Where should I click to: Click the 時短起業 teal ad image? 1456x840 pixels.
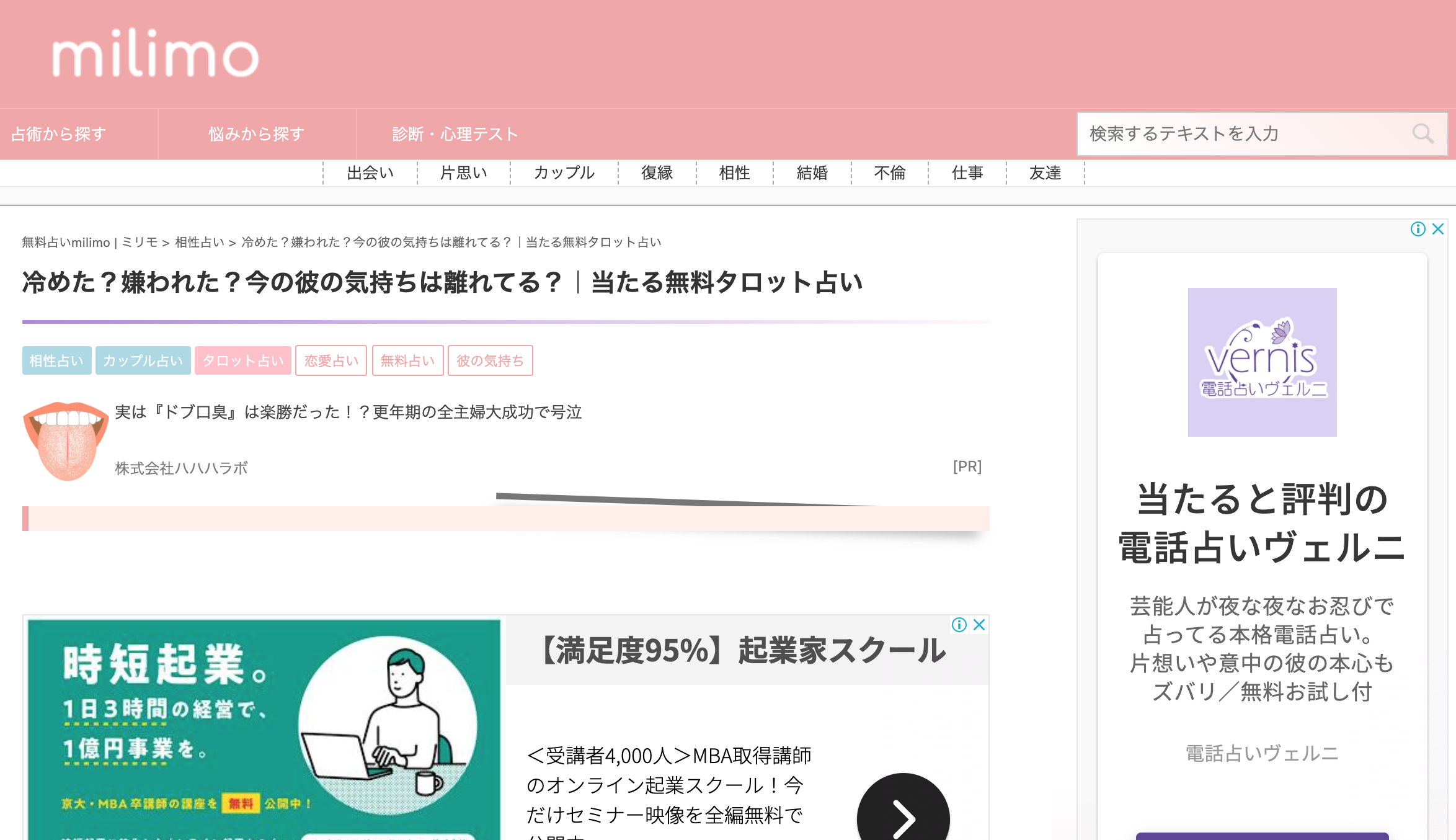coord(264,729)
